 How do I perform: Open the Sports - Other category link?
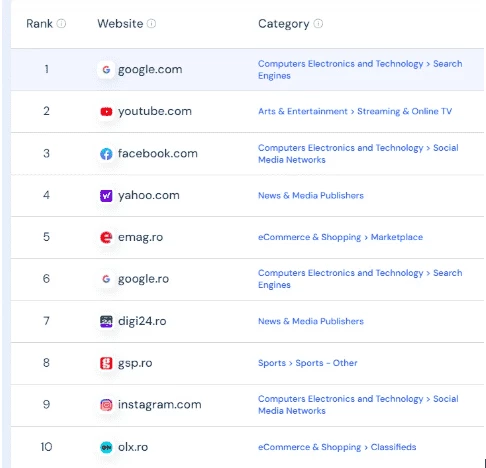[x=307, y=363]
